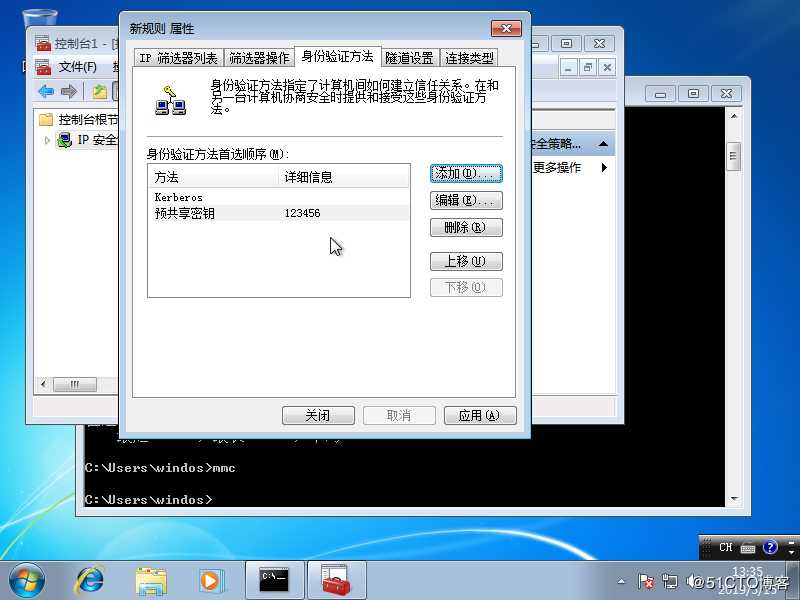Click the 添加(D)... button
Image resolution: width=800 pixels, height=600 pixels.
tap(466, 173)
